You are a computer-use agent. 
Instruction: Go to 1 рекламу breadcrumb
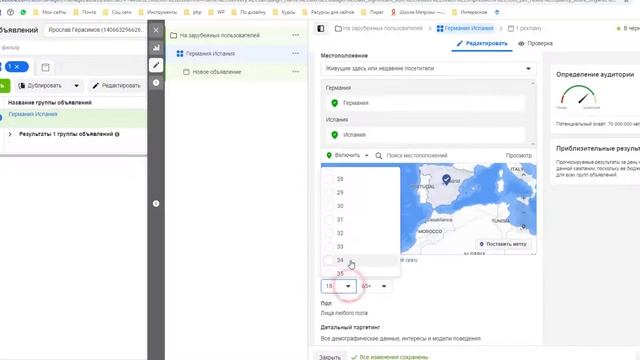525,29
